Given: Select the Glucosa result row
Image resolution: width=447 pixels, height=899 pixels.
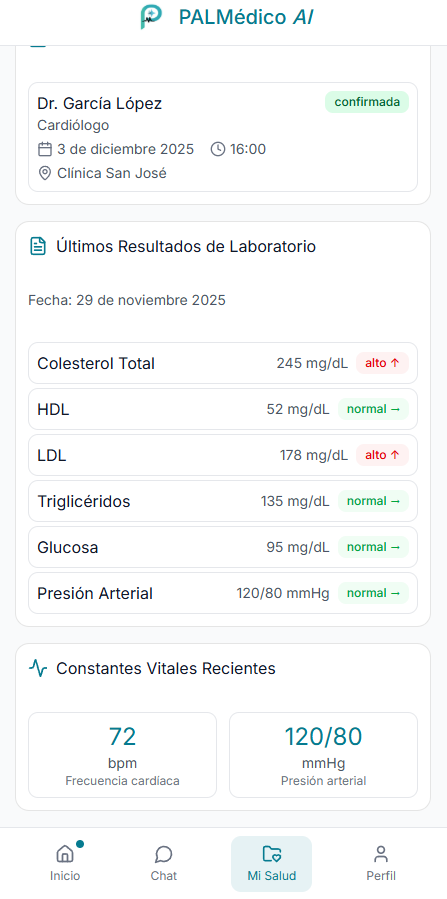Looking at the screenshot, I should point(223,548).
